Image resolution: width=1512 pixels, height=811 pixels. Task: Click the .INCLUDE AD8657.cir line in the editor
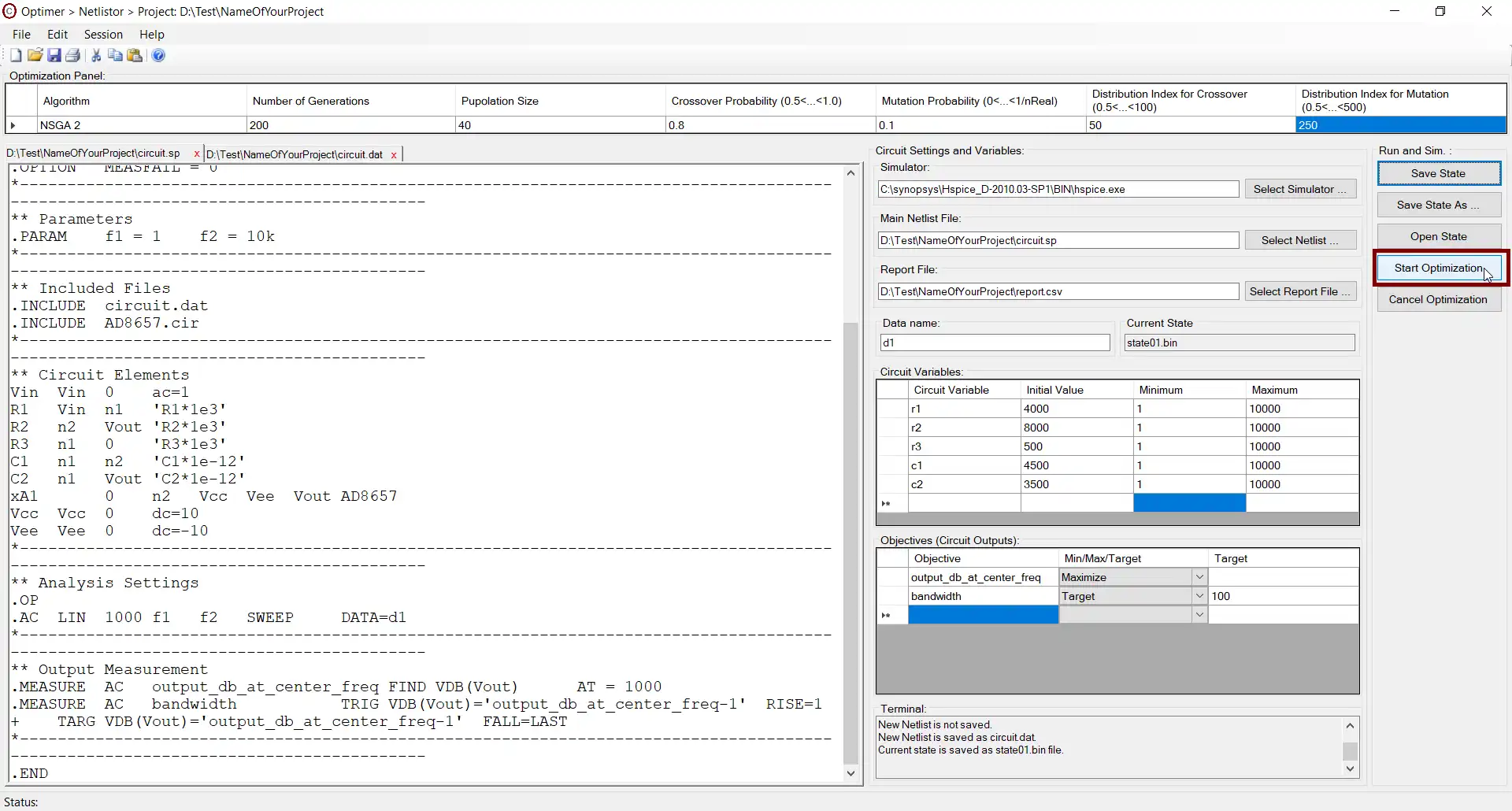coord(105,323)
